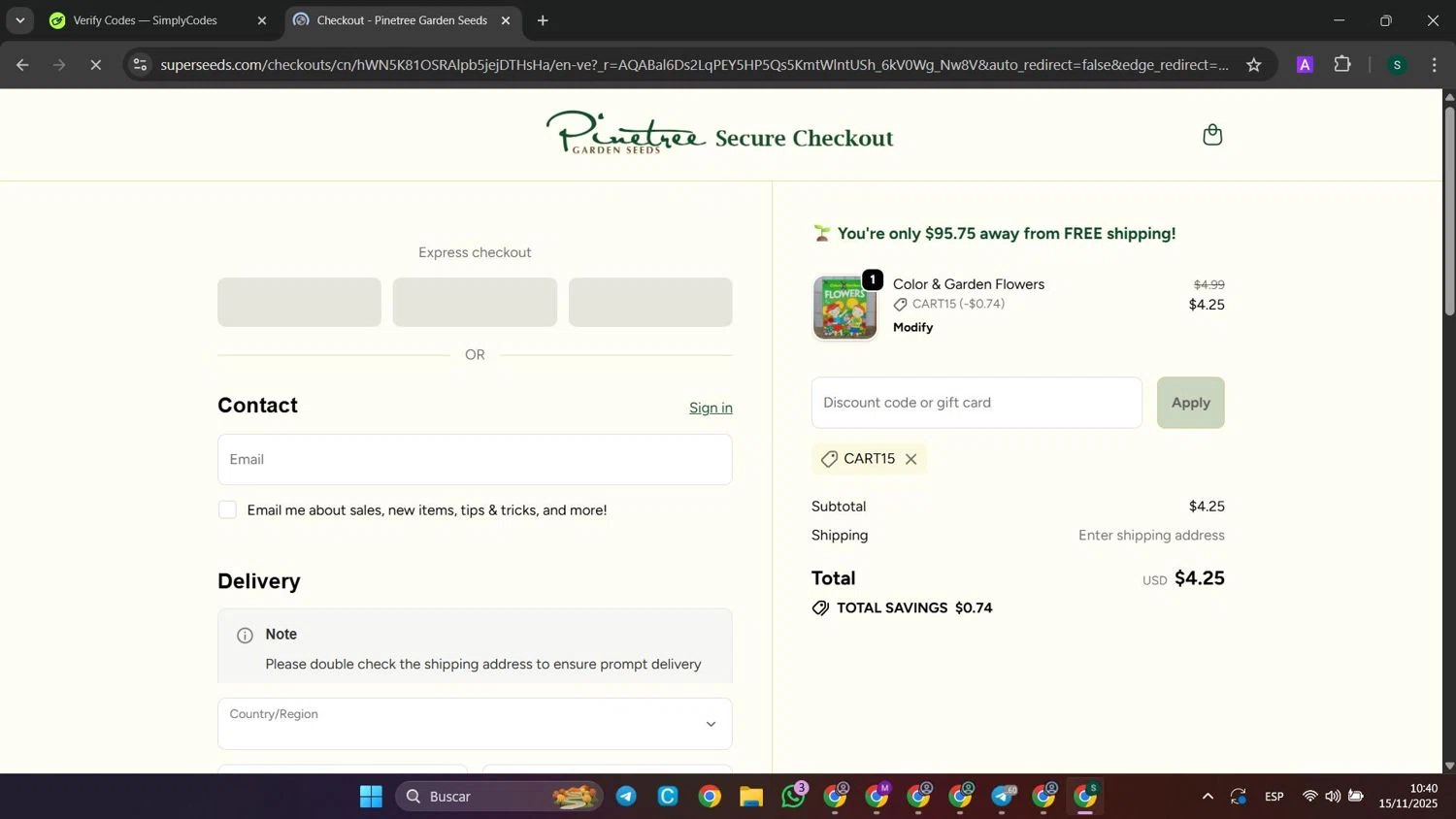
Task: Open Telegram with 60 badge in taskbar
Action: [x=1003, y=797]
